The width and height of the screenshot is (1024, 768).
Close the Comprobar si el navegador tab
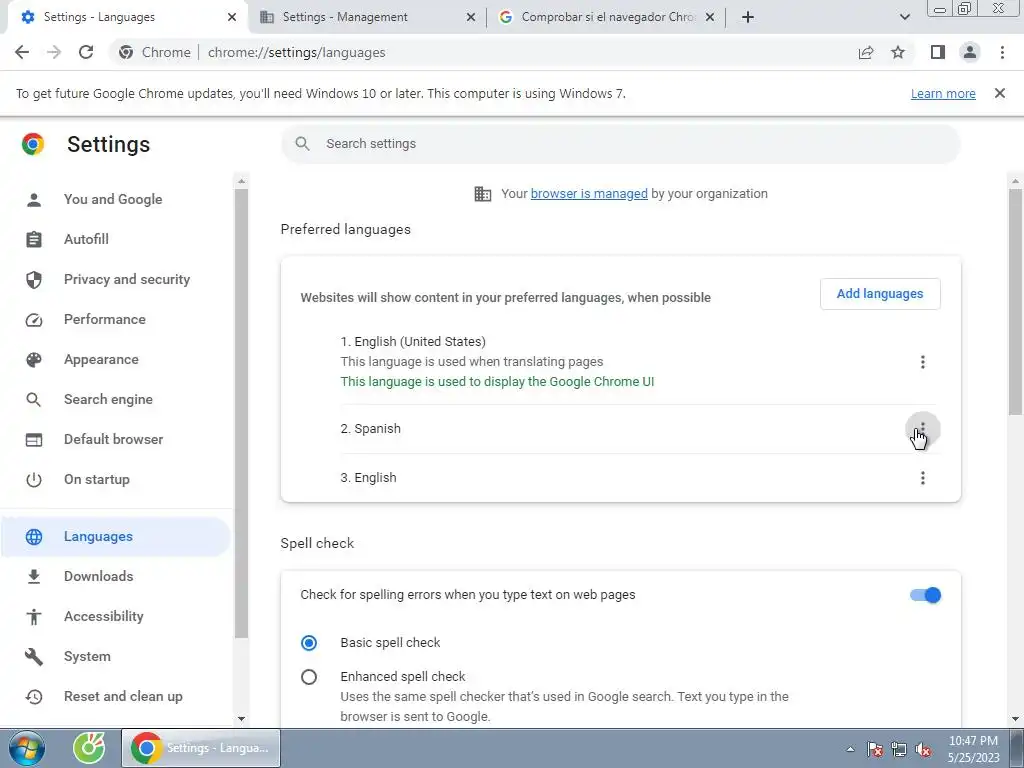(x=710, y=17)
